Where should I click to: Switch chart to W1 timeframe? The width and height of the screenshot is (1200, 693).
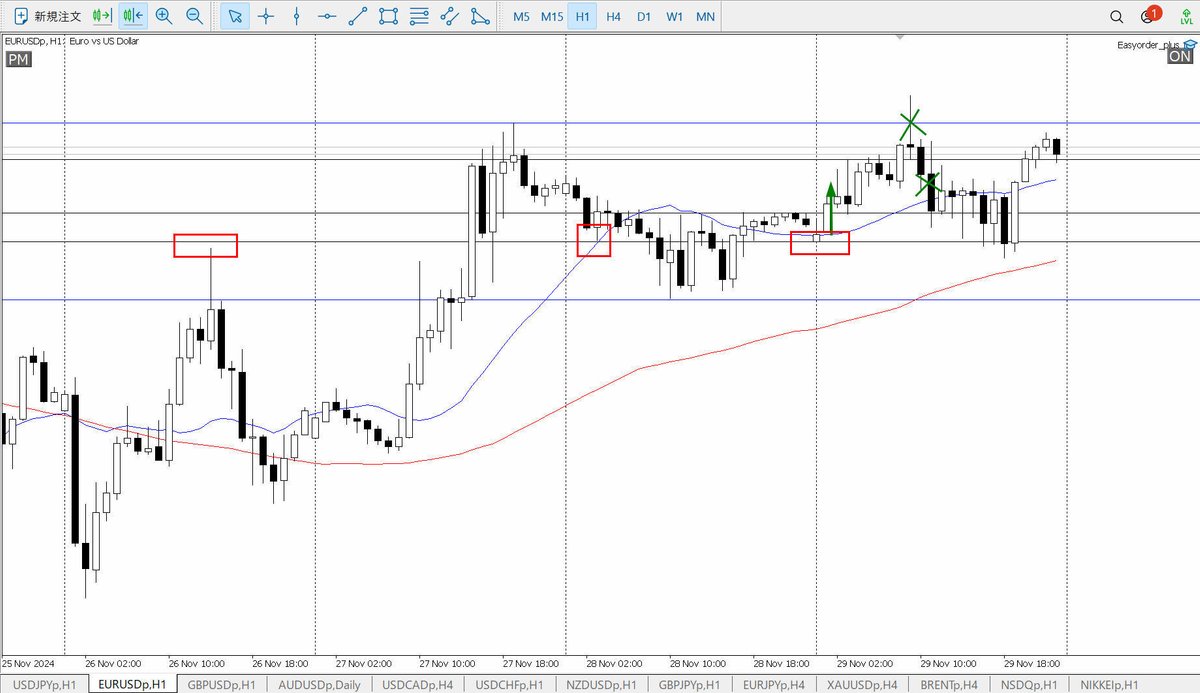point(675,16)
